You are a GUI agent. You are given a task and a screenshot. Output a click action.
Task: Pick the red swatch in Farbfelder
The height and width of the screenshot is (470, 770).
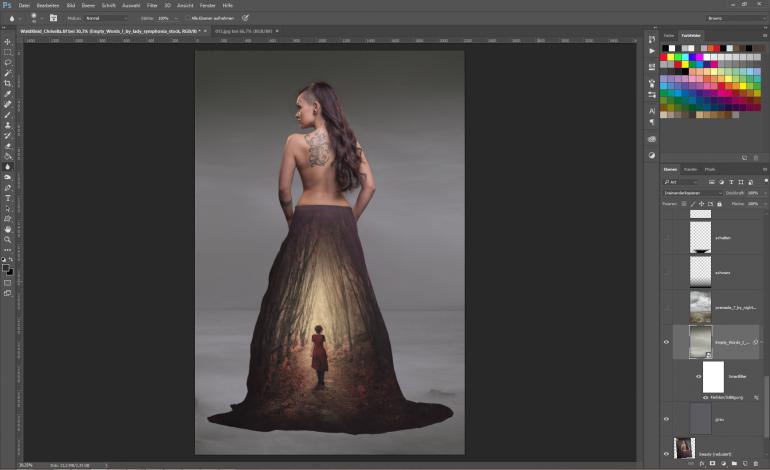(664, 57)
